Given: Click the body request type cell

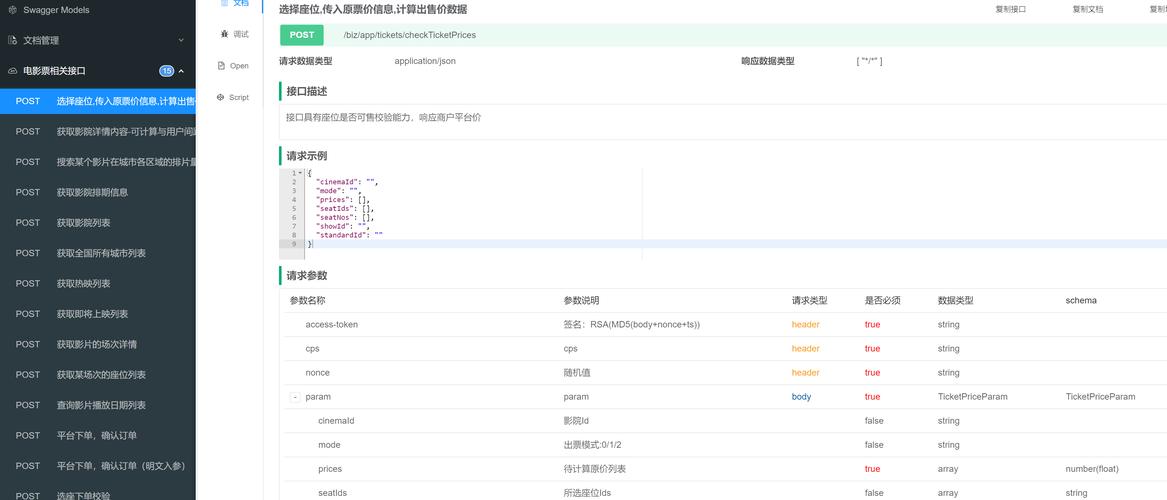Looking at the screenshot, I should [801, 397].
